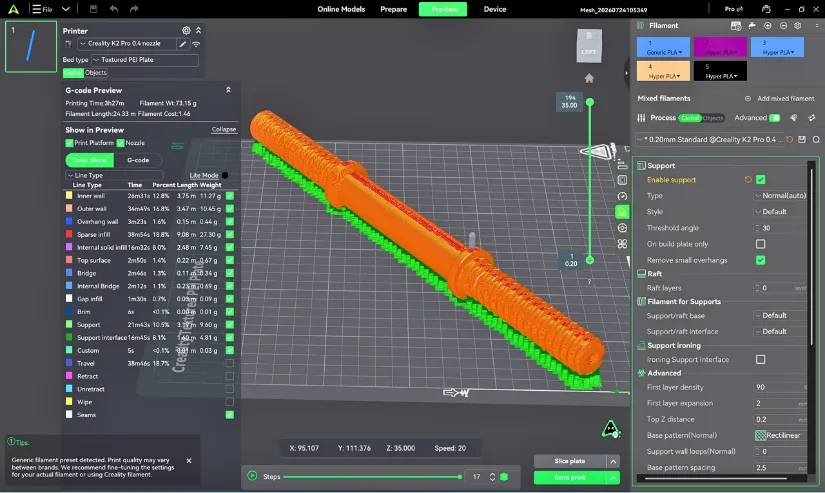
Task: Hide Seams in preview
Action: [x=230, y=415]
